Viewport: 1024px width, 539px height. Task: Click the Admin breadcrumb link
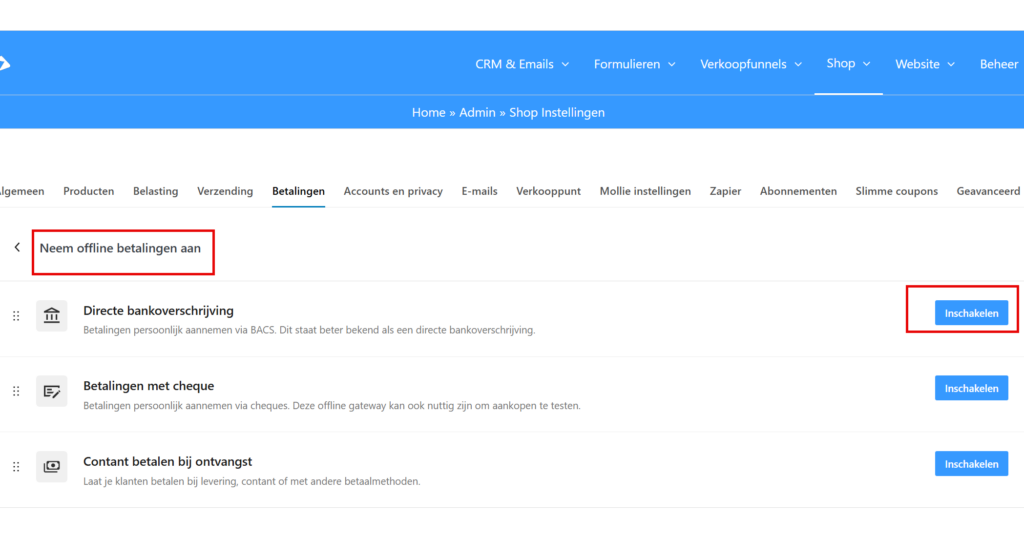pos(477,112)
